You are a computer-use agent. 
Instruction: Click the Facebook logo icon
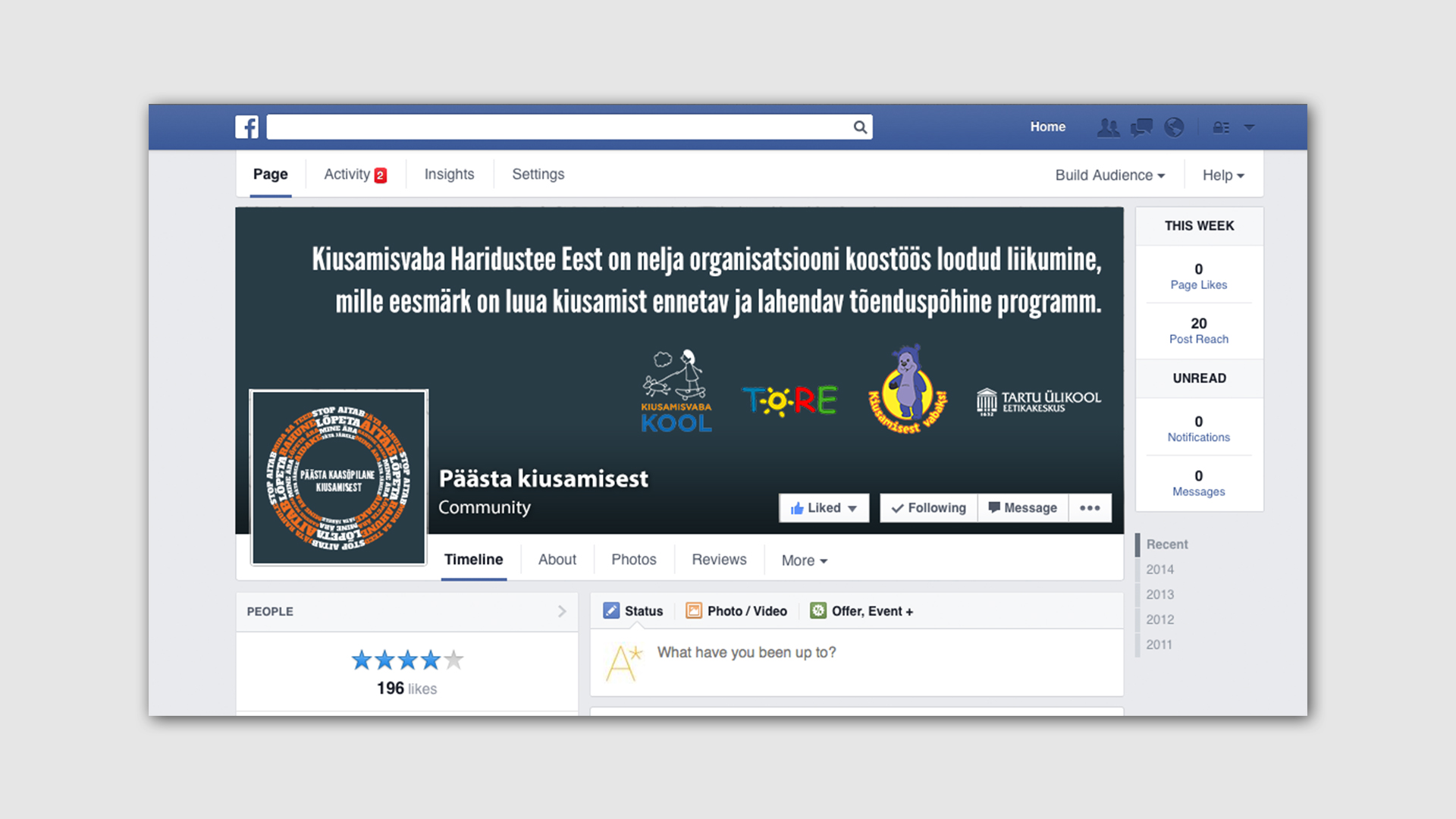click(246, 127)
